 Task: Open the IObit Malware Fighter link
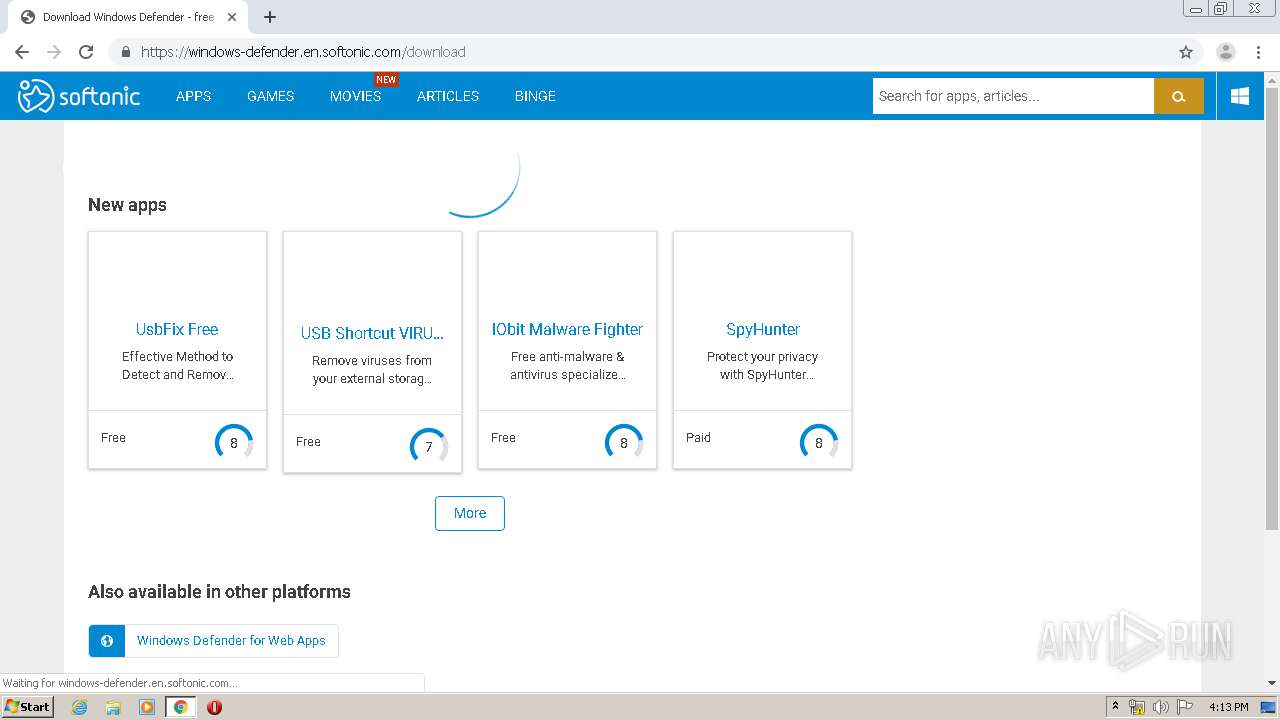(x=567, y=329)
